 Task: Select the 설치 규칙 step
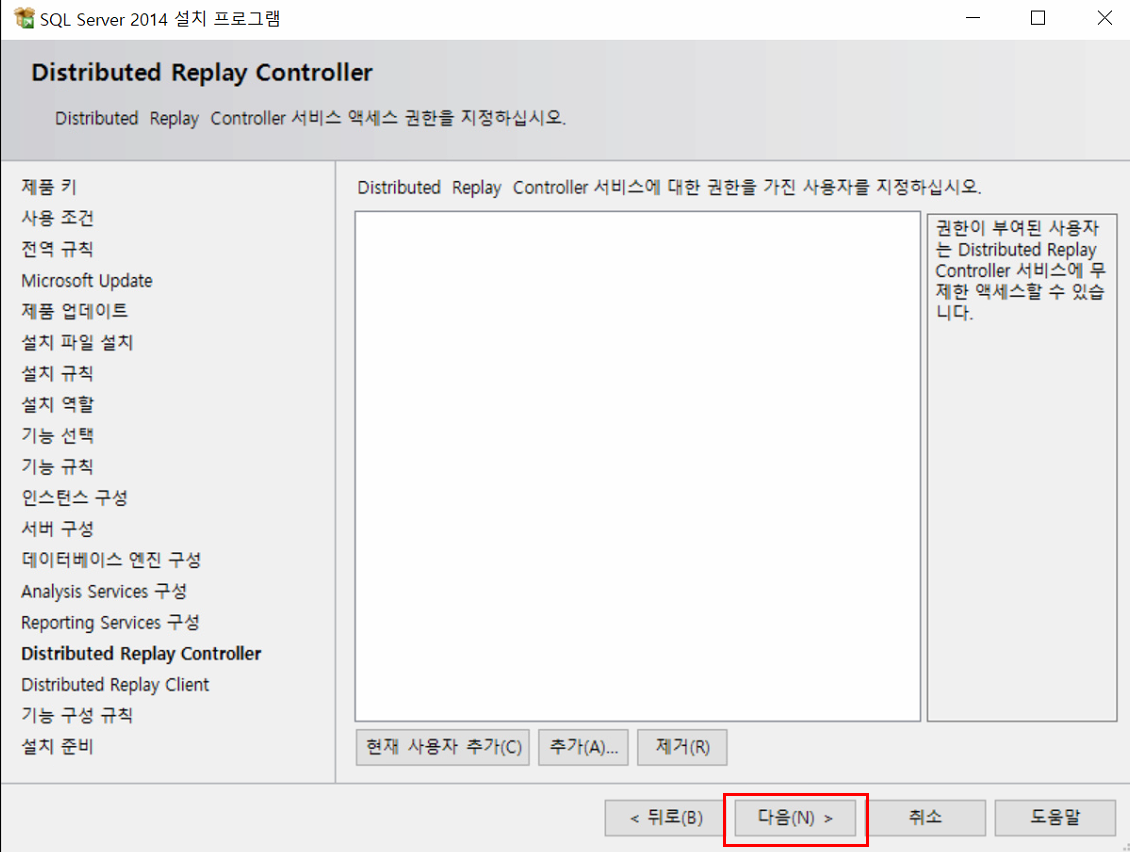coord(58,373)
